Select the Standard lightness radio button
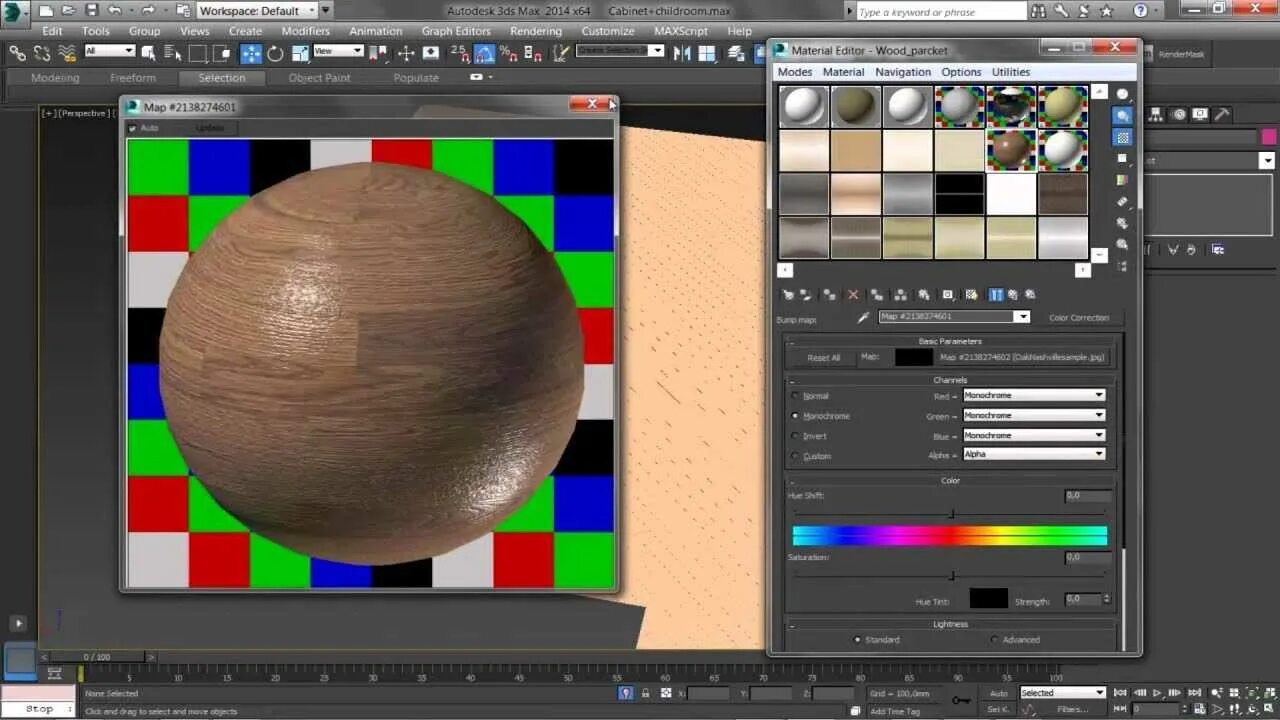 (857, 640)
